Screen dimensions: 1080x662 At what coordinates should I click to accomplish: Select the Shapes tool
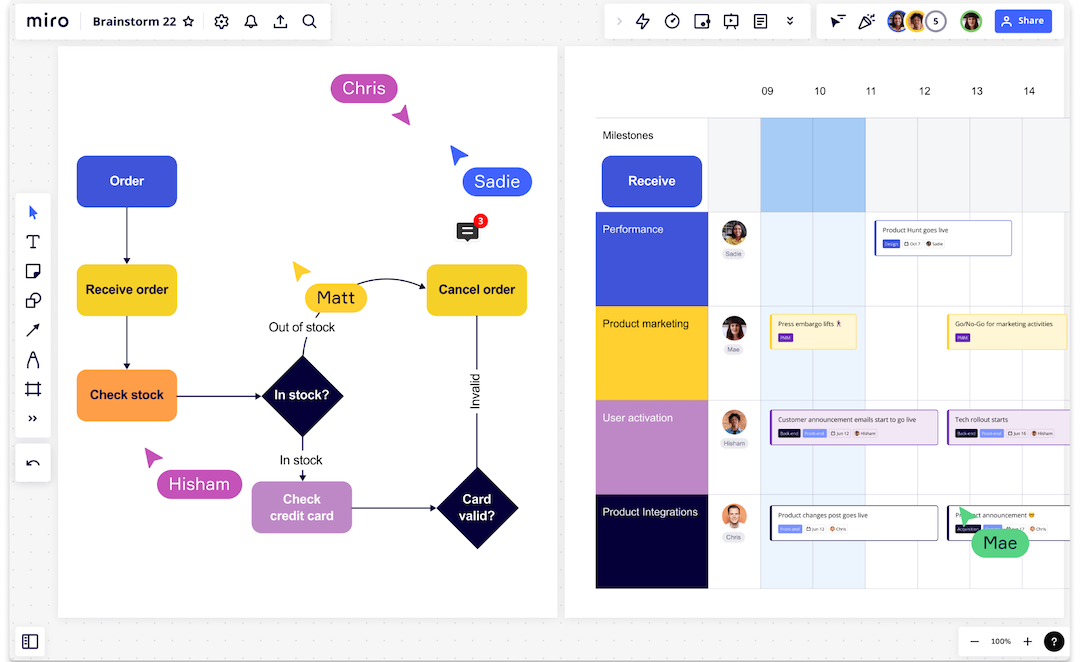tap(33, 300)
